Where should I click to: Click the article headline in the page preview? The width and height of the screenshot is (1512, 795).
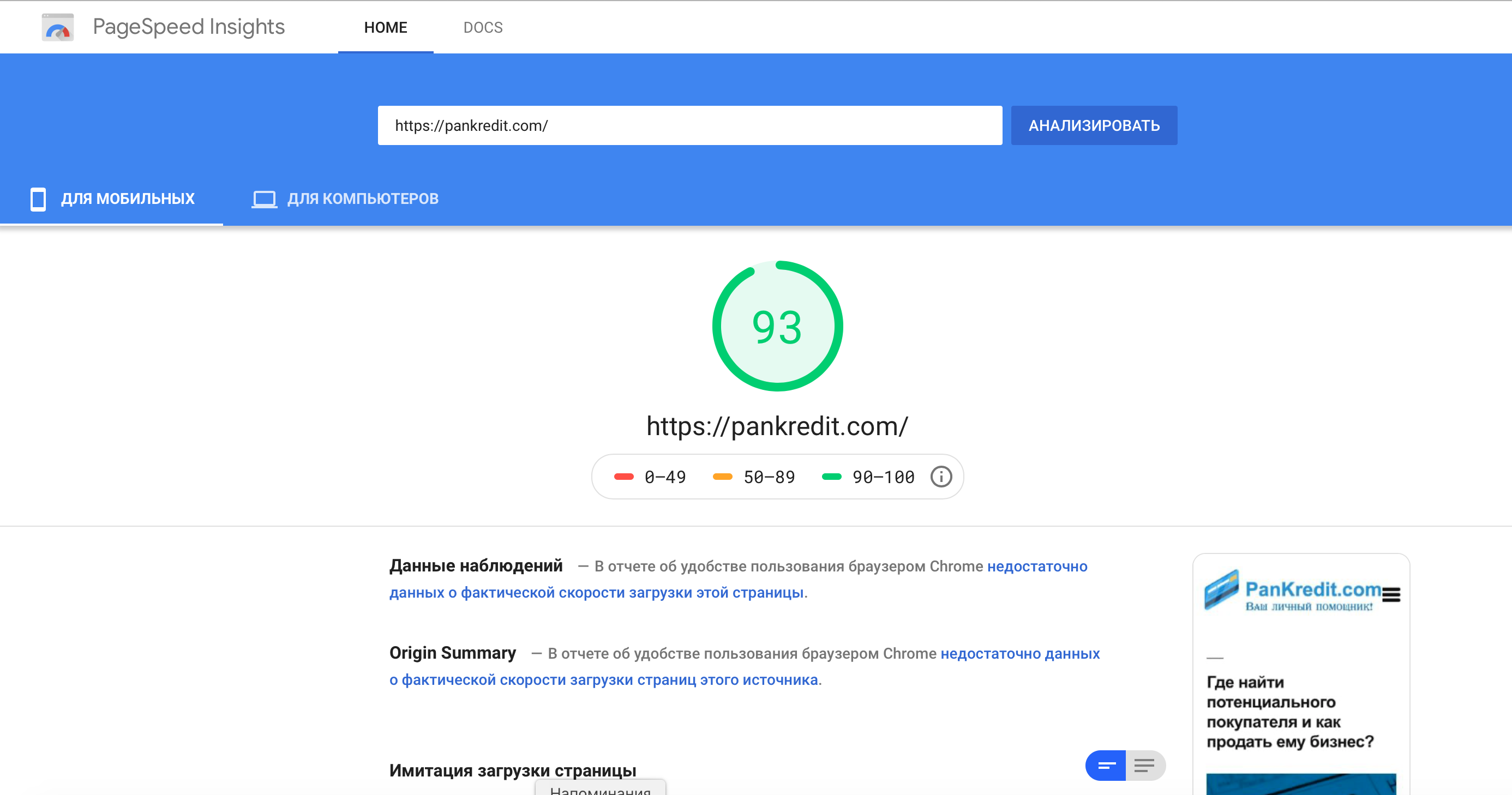(1289, 712)
